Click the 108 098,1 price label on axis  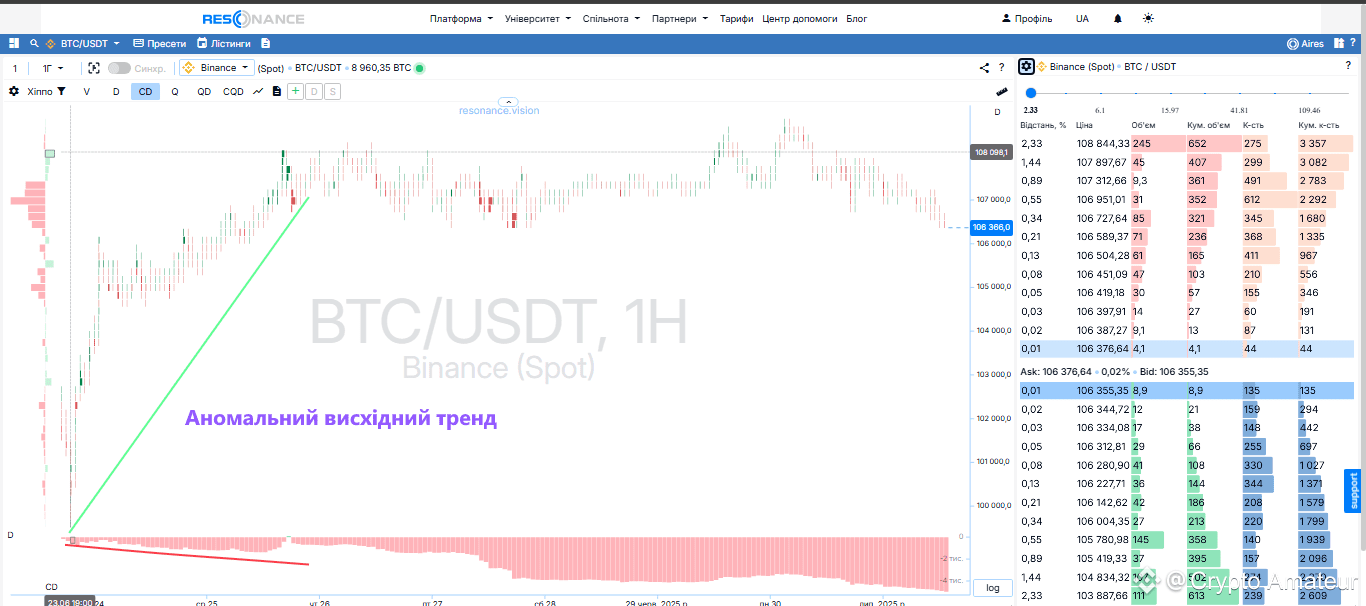click(991, 153)
